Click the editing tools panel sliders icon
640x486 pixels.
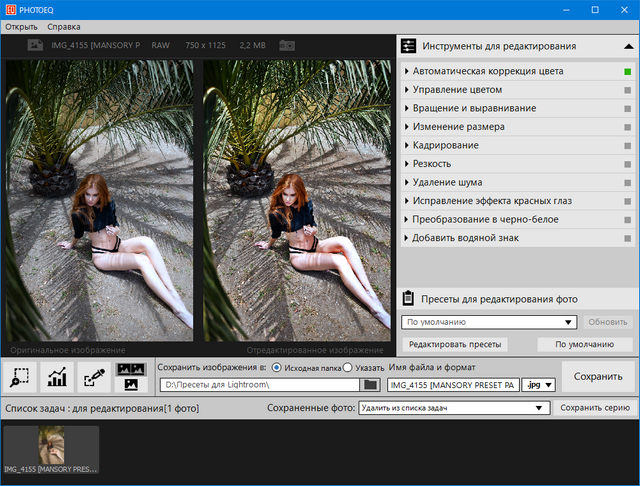click(408, 46)
